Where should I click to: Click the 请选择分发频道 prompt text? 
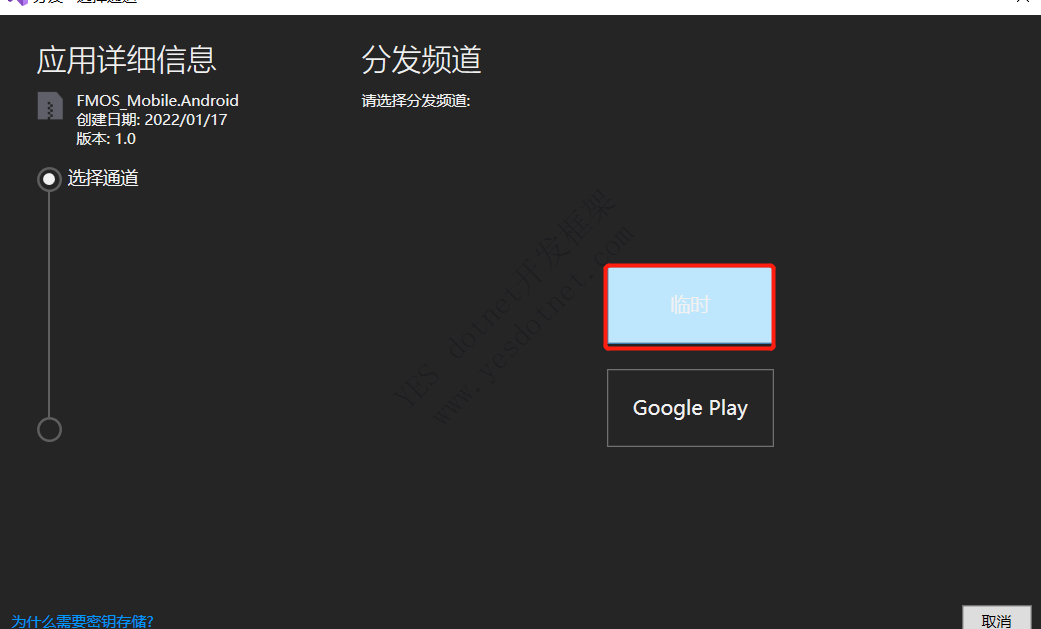(x=415, y=101)
